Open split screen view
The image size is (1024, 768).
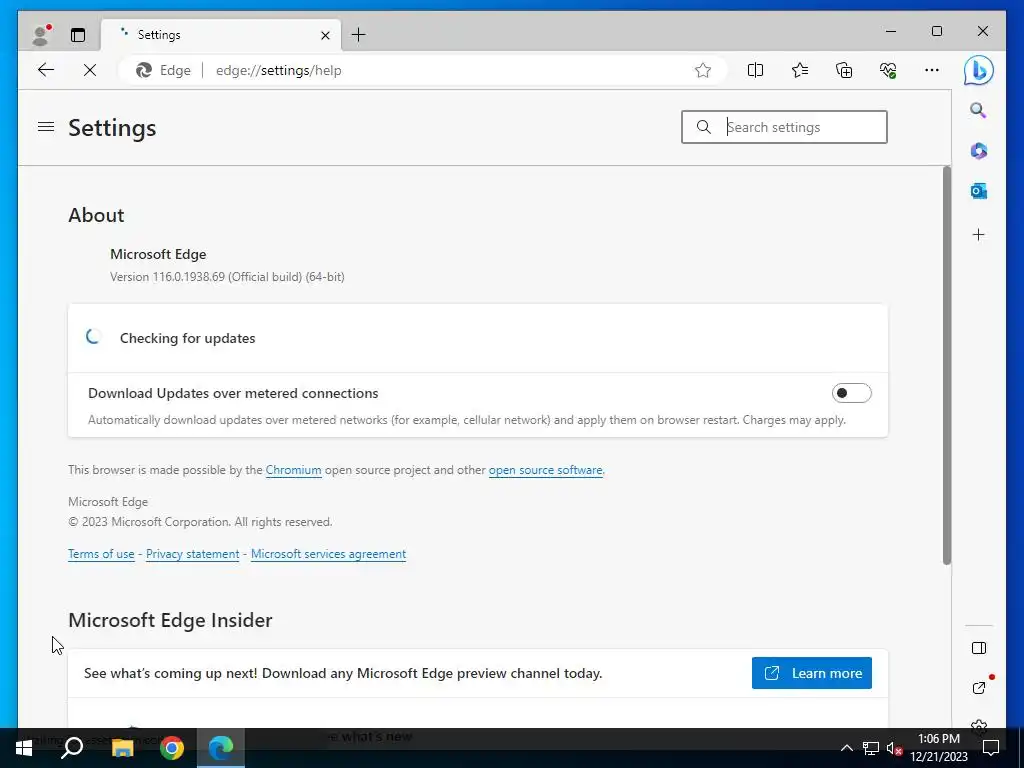pyautogui.click(x=755, y=70)
